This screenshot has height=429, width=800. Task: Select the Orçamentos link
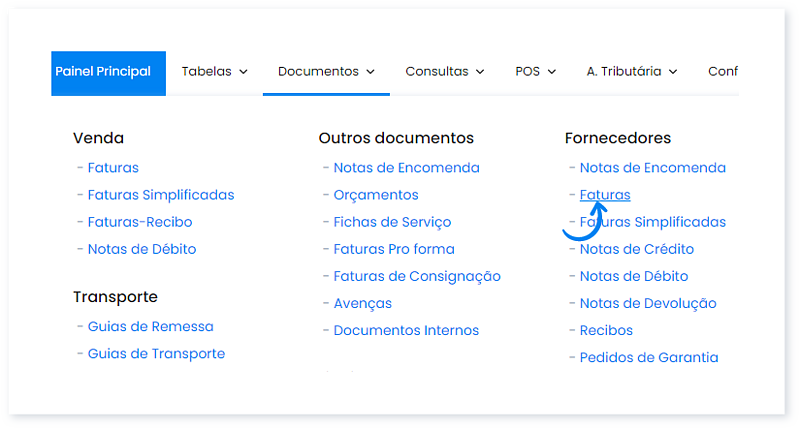pyautogui.click(x=375, y=195)
